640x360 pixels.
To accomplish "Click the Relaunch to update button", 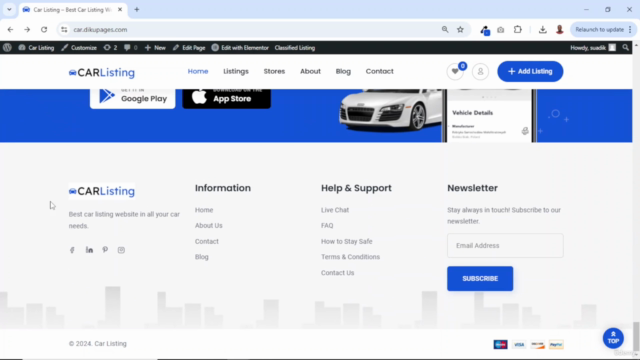I will tap(599, 29).
